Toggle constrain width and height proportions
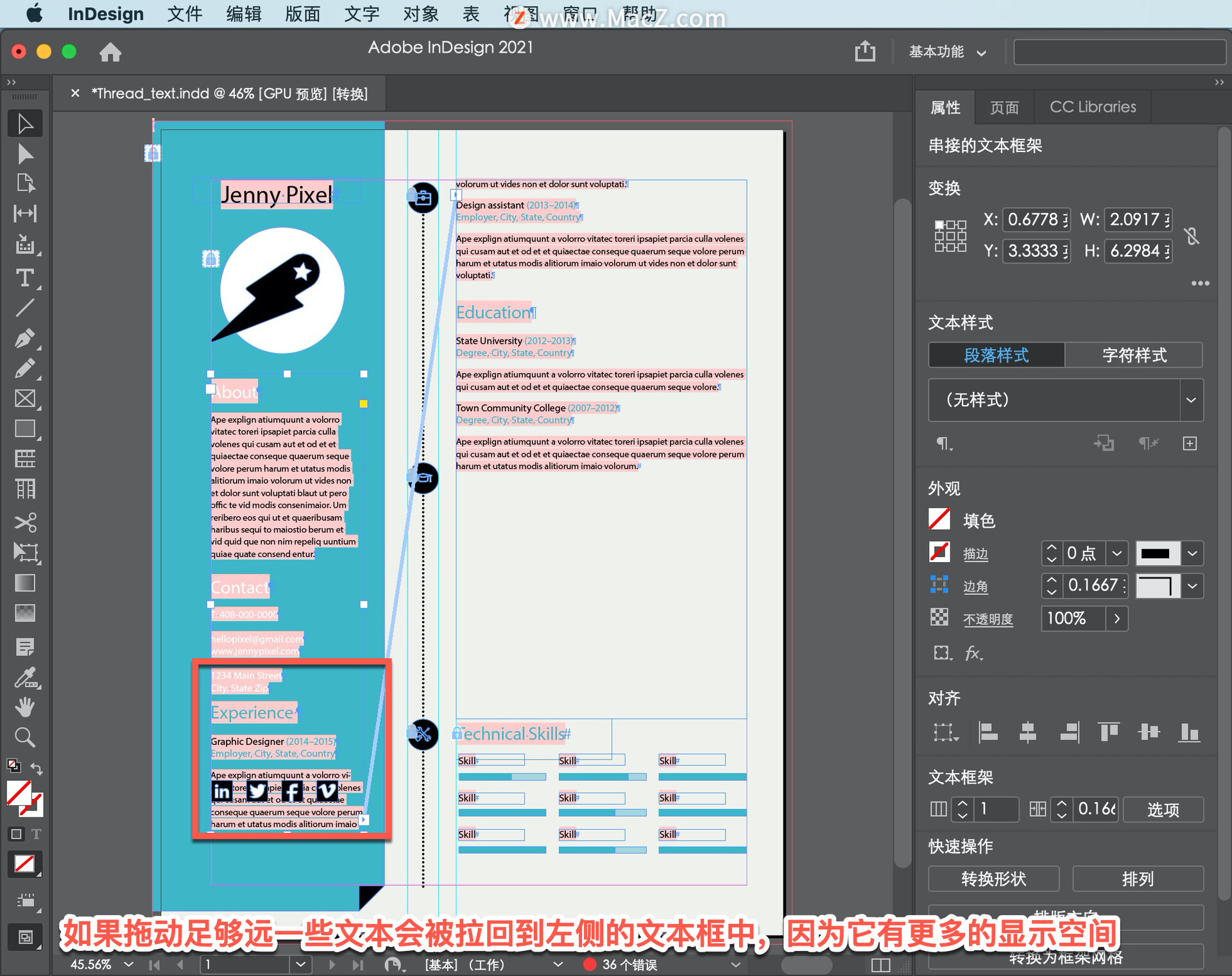Image resolution: width=1232 pixels, height=976 pixels. click(x=1192, y=235)
